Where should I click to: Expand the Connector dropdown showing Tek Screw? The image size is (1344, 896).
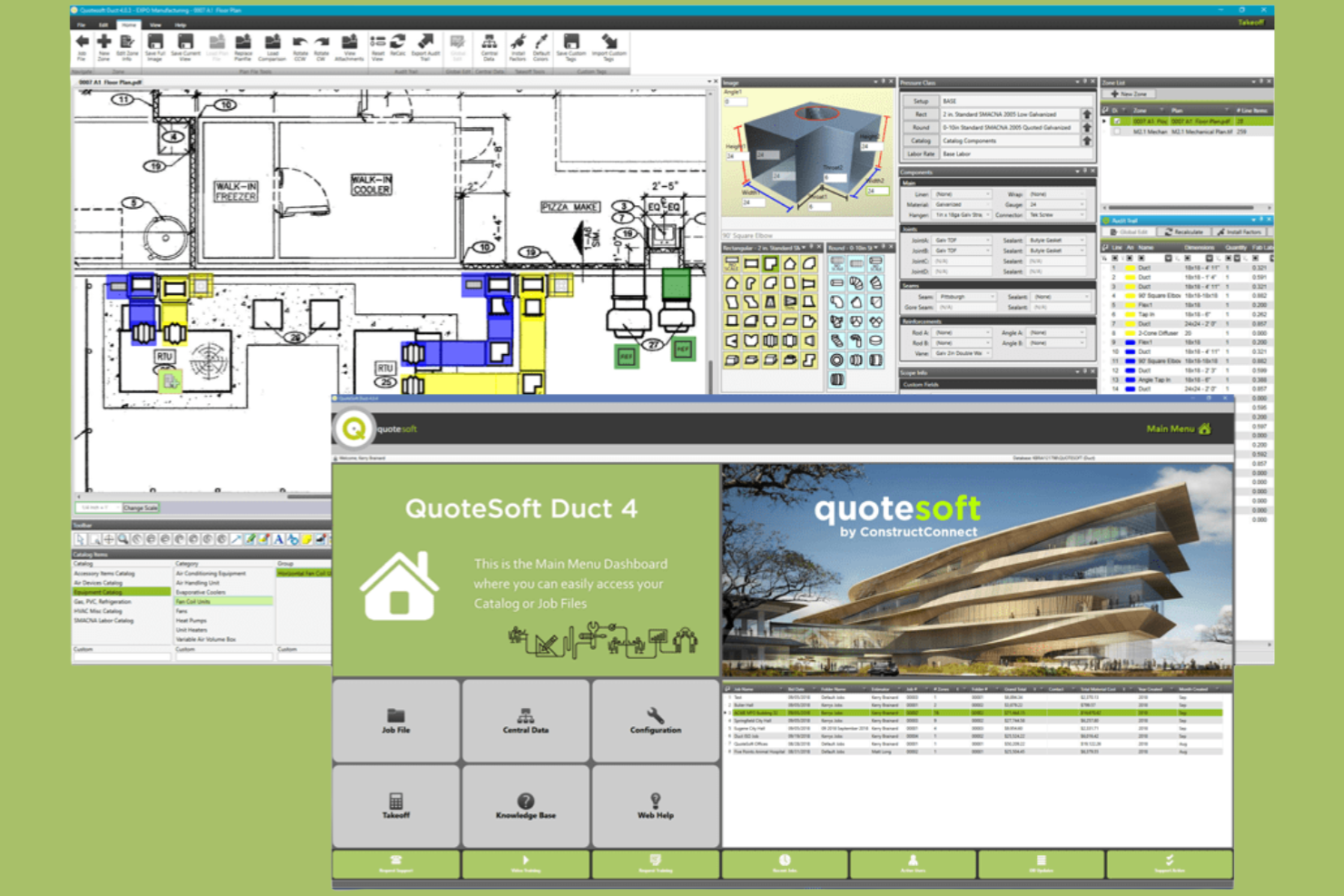pos(1081,215)
